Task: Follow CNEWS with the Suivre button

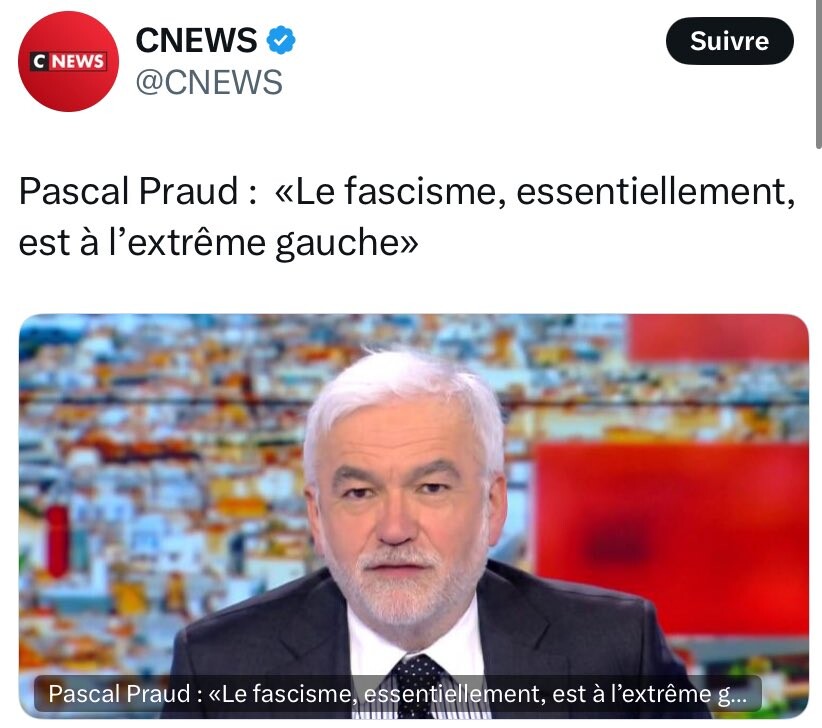Action: click(x=729, y=41)
